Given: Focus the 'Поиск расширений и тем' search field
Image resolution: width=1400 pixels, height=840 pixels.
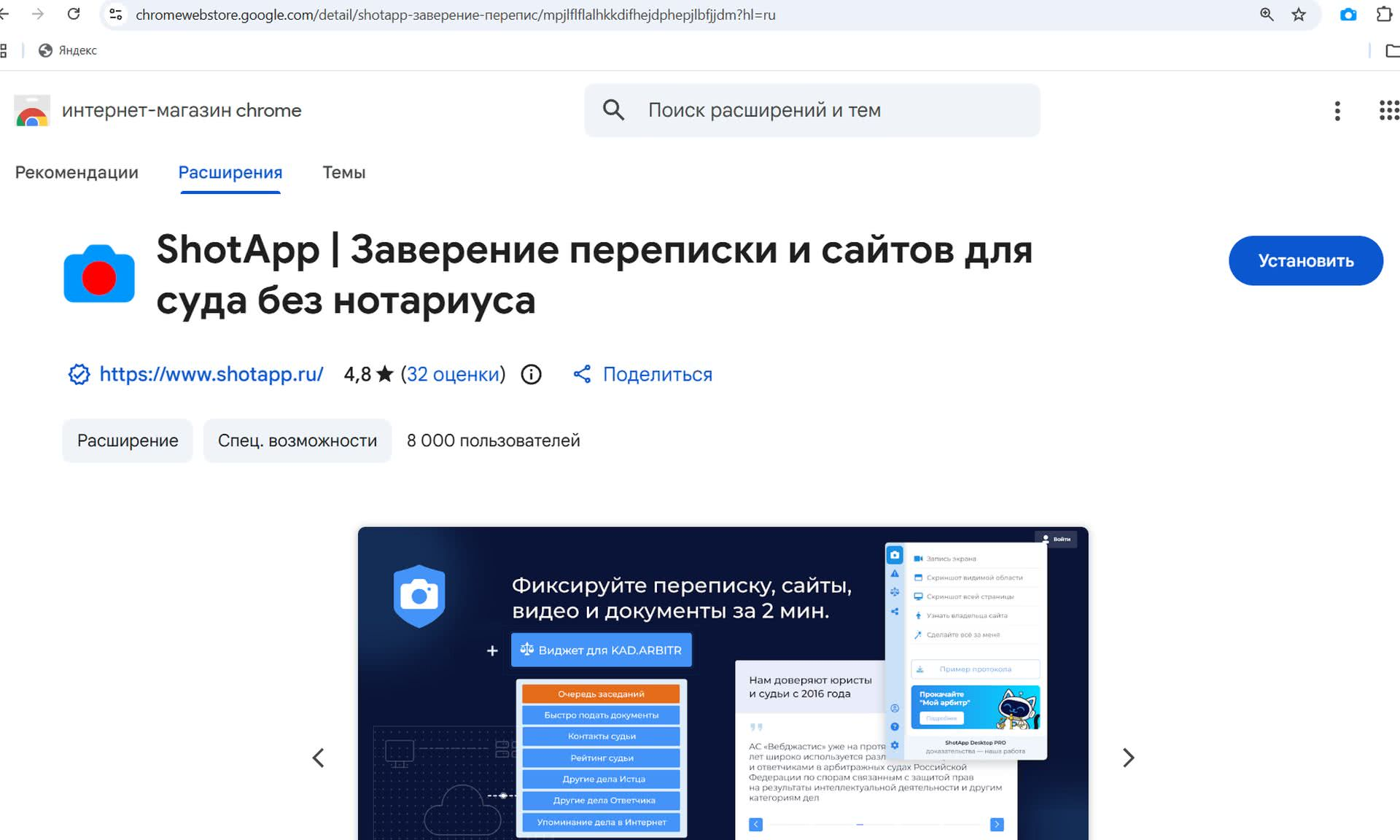Looking at the screenshot, I should [812, 110].
